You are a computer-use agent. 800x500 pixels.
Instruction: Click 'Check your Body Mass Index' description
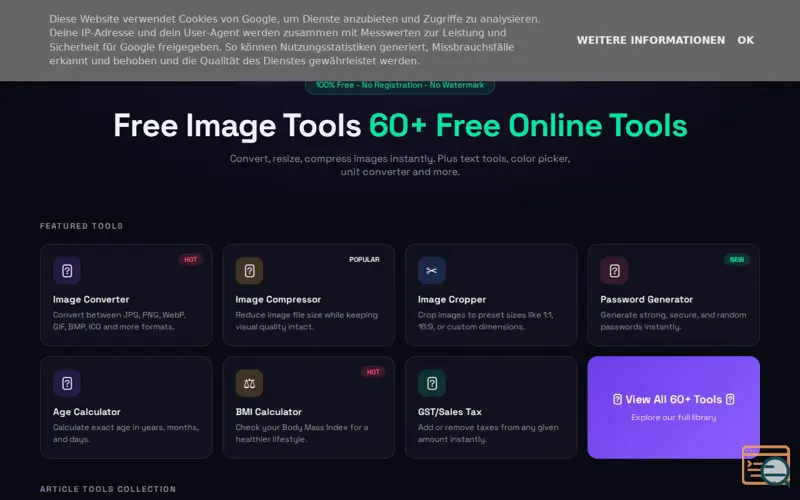click(302, 433)
